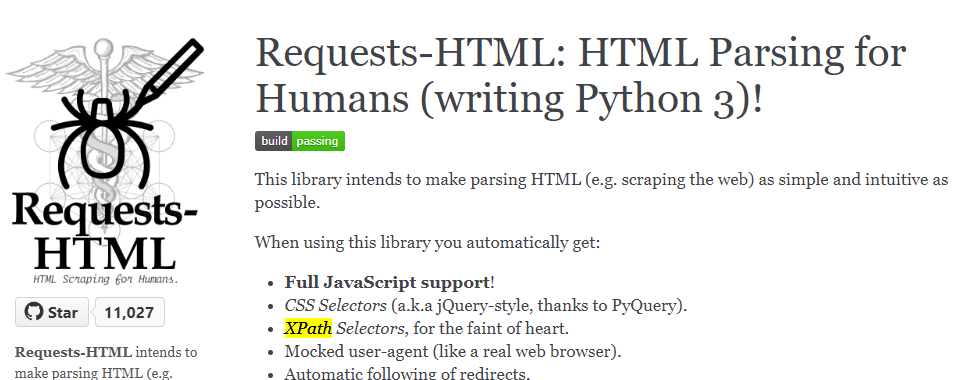Open the 11,027 stargazers count

point(129,312)
